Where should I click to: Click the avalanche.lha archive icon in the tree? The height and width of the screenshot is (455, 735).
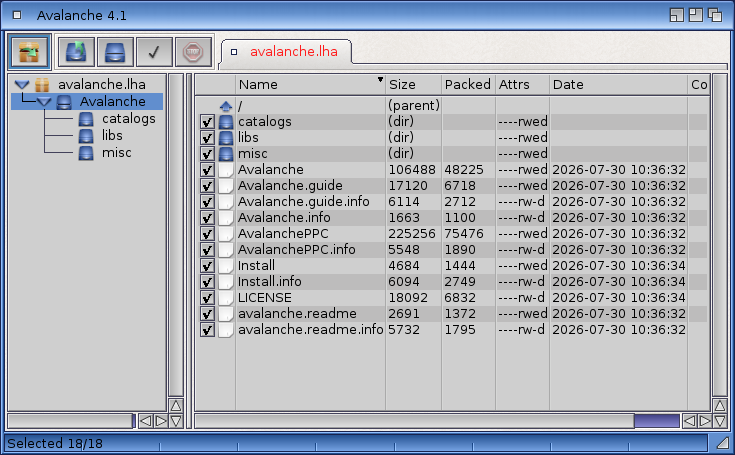click(x=42, y=85)
